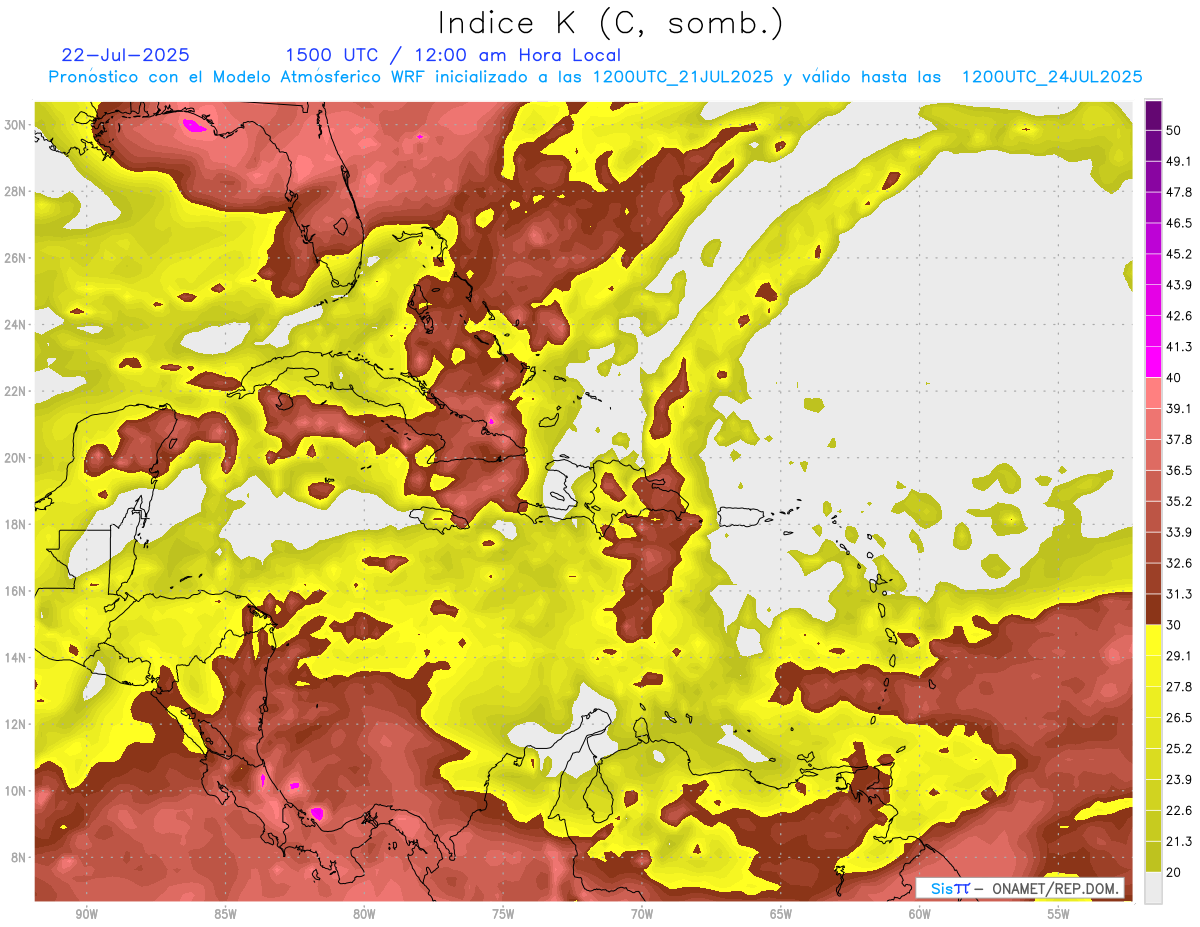Click the colorbar value "32.6"
Viewport: 1200px width, 927px height.
click(x=1179, y=563)
